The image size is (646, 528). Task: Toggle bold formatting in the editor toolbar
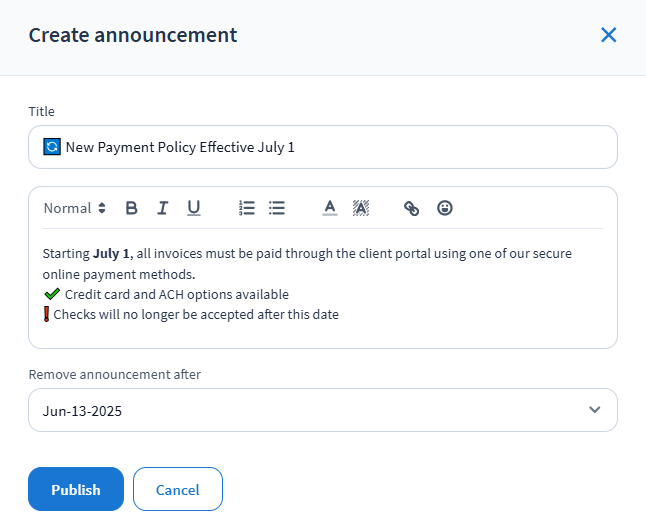click(131, 208)
